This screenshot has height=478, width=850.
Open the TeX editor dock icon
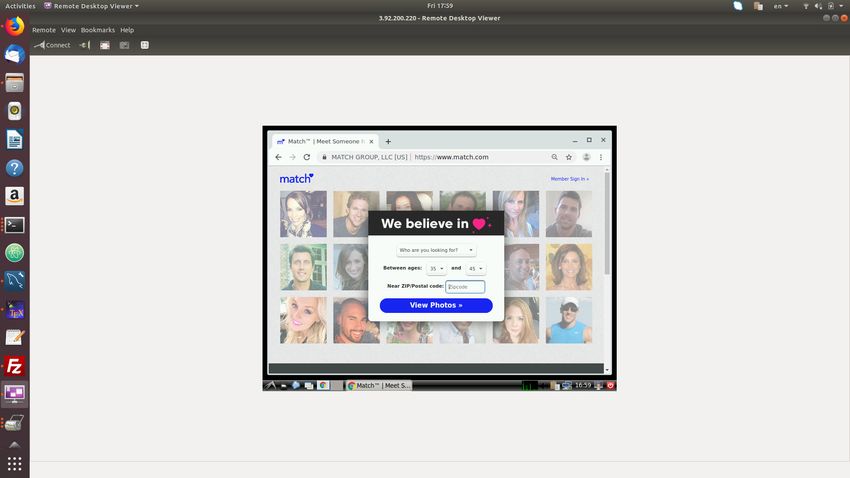click(x=15, y=310)
